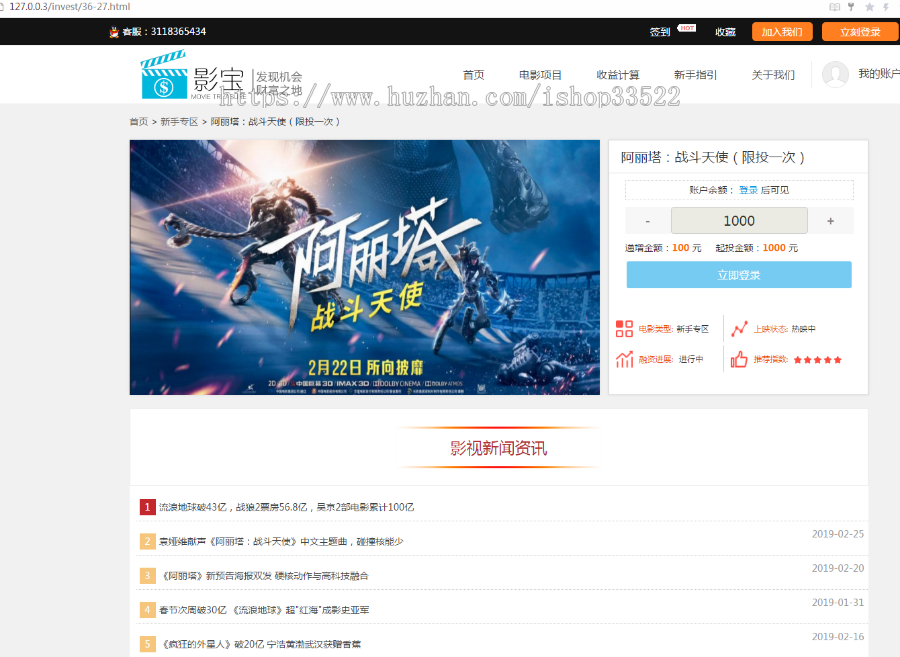Click the HOT badge beside 签到
900x657 pixels.
(x=685, y=28)
